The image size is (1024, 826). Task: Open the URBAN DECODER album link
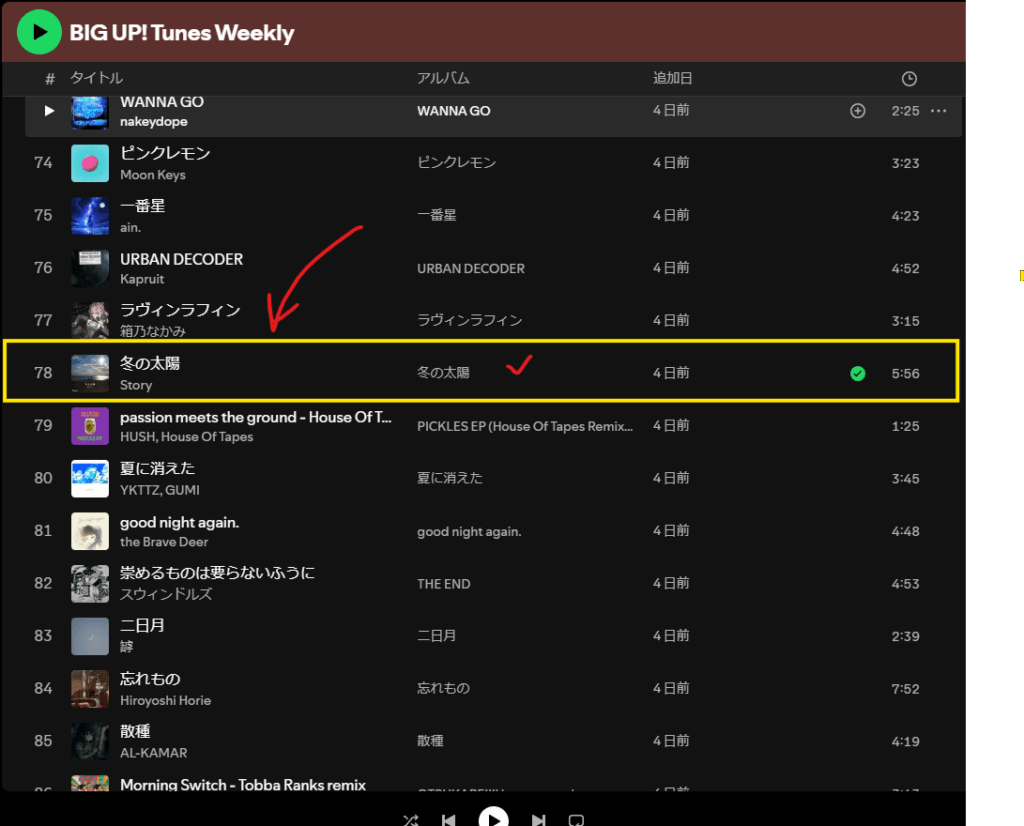click(470, 268)
